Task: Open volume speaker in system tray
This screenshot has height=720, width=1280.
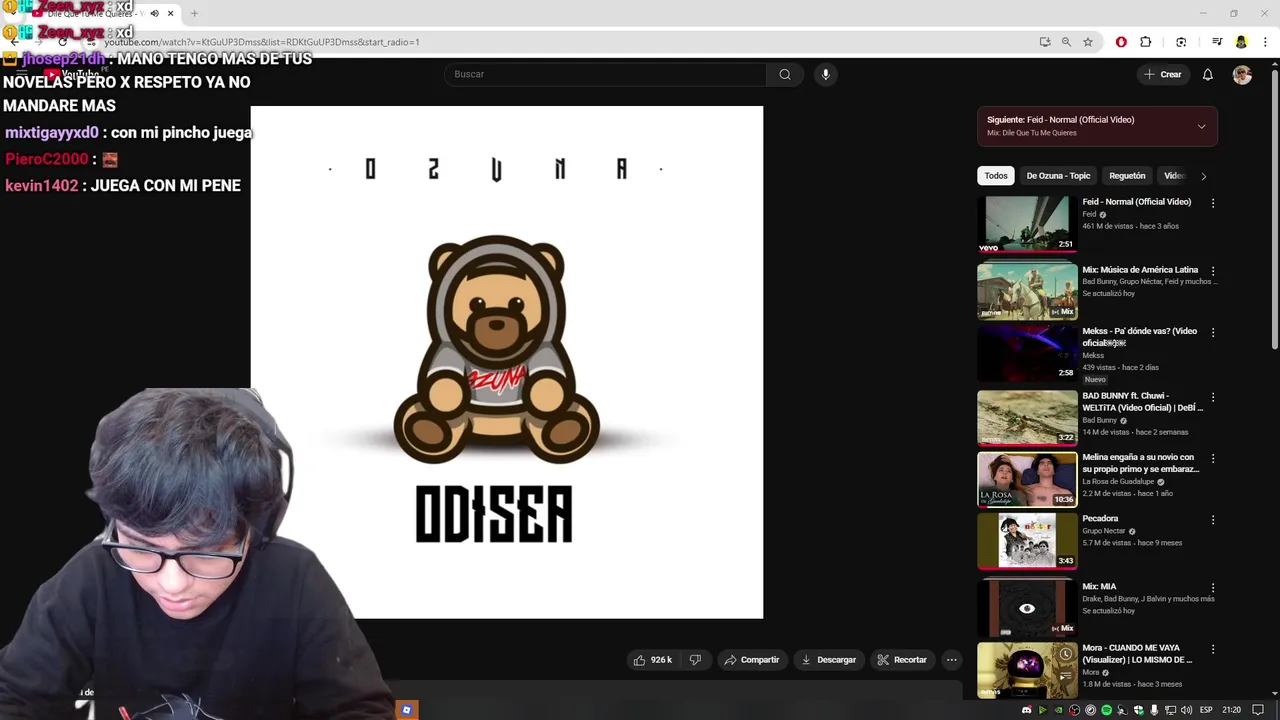Action: tap(1186, 710)
